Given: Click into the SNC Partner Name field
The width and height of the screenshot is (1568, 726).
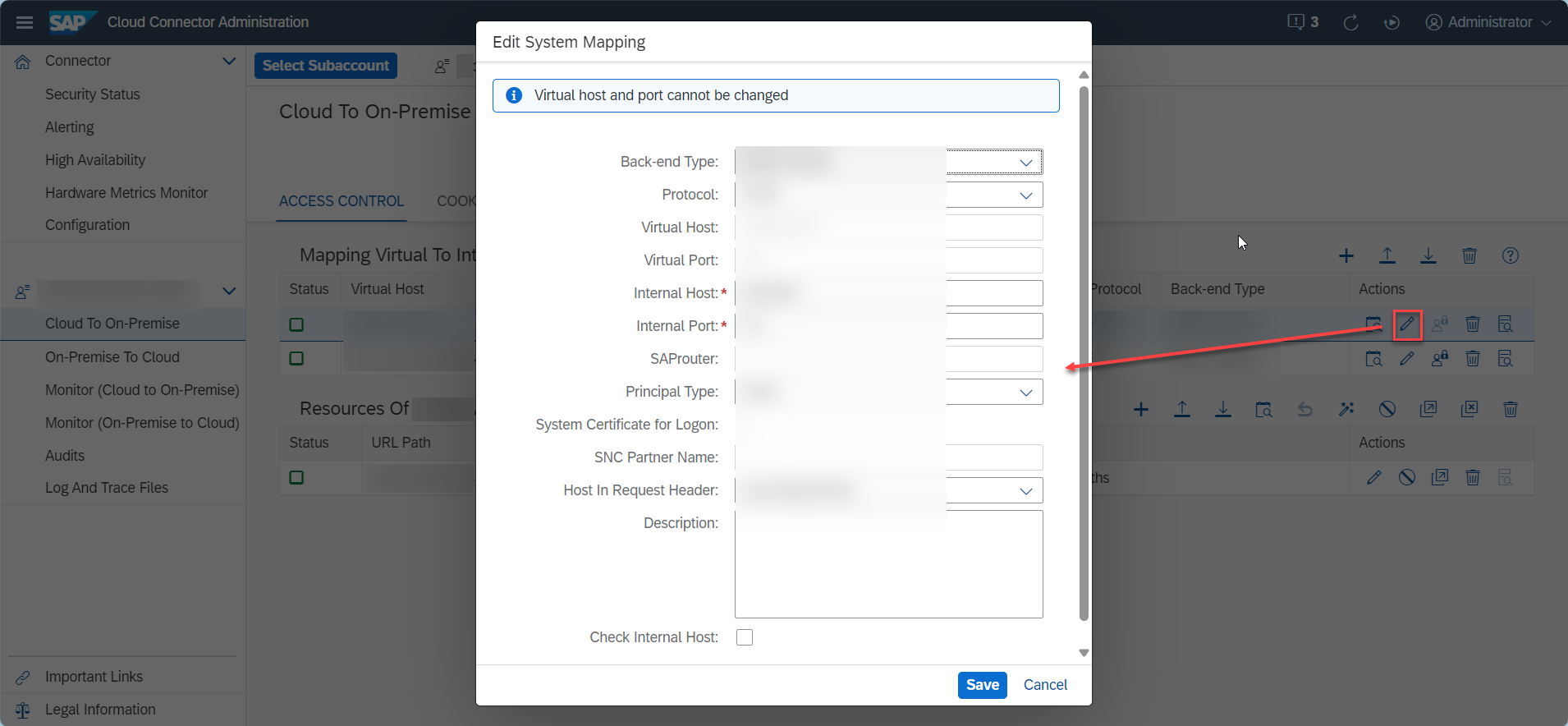Looking at the screenshot, I should click(x=889, y=457).
